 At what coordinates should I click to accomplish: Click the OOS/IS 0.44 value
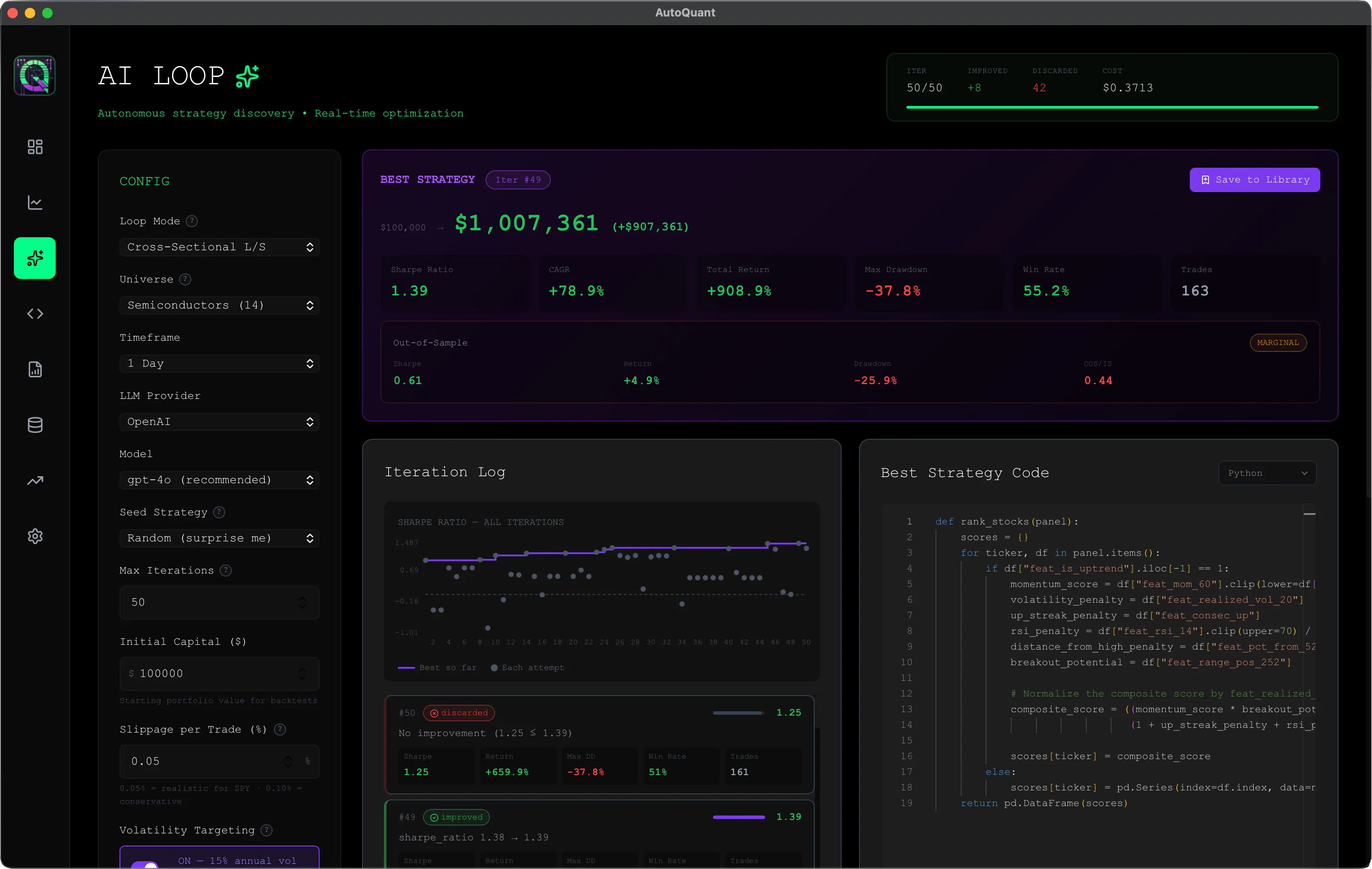point(1098,380)
